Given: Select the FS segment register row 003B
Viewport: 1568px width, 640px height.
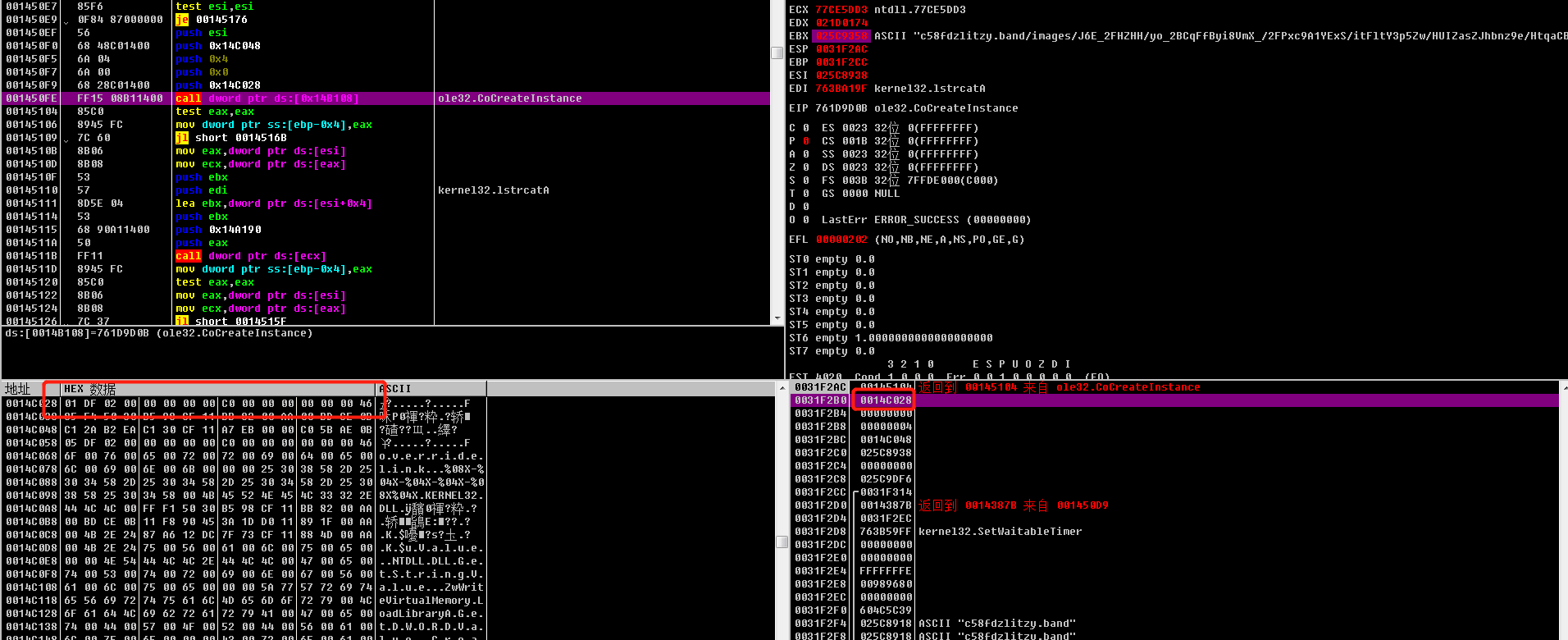Looking at the screenshot, I should coord(909,181).
